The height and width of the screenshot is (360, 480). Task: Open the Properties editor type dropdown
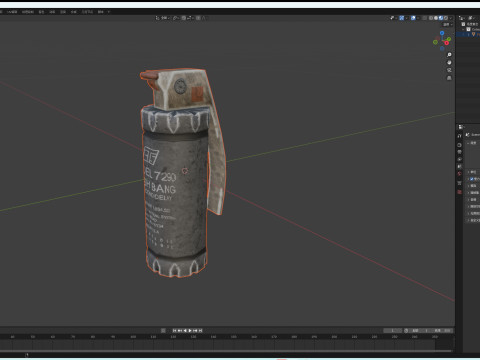(x=461, y=127)
